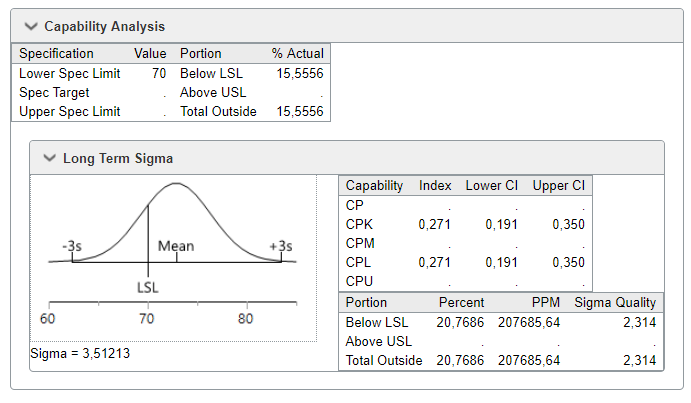Viewport: 691px width, 403px height.
Task: Click the Sigma Quality column header
Action: coord(615,303)
